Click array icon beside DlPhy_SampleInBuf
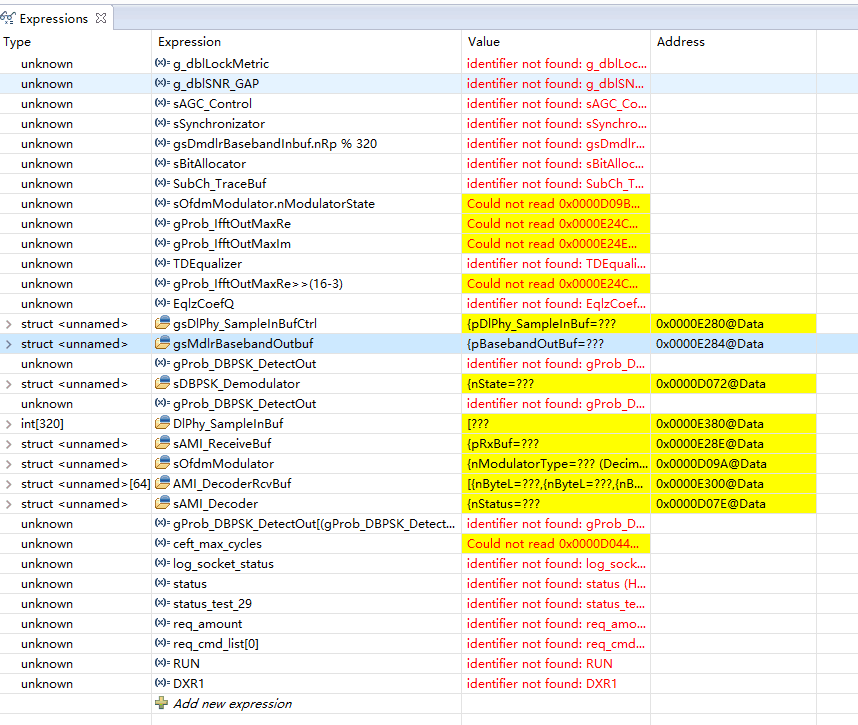858x725 pixels. click(x=163, y=423)
